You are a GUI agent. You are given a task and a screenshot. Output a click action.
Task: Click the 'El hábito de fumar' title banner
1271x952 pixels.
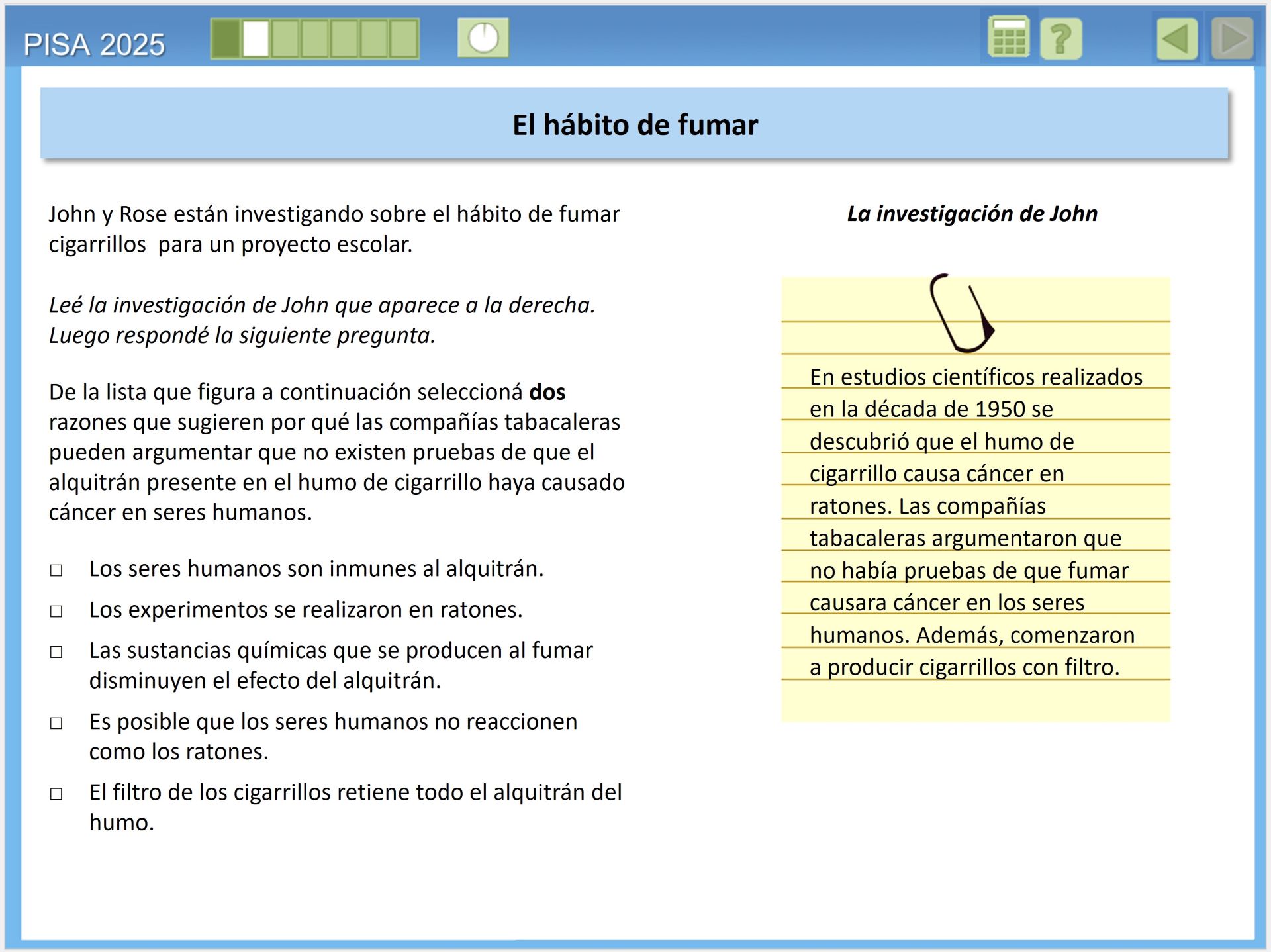[x=634, y=124]
